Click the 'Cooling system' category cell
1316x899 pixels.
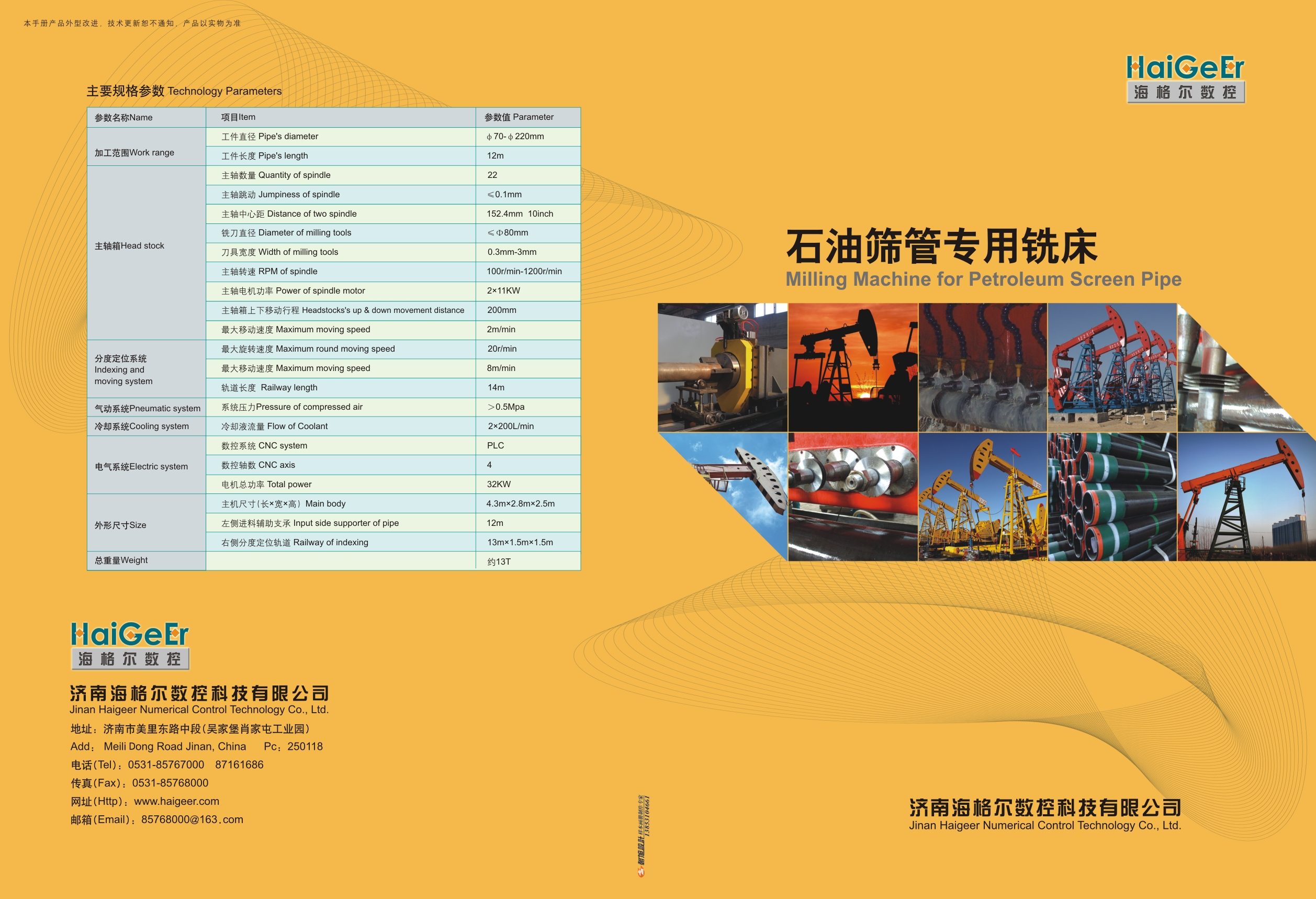(147, 426)
